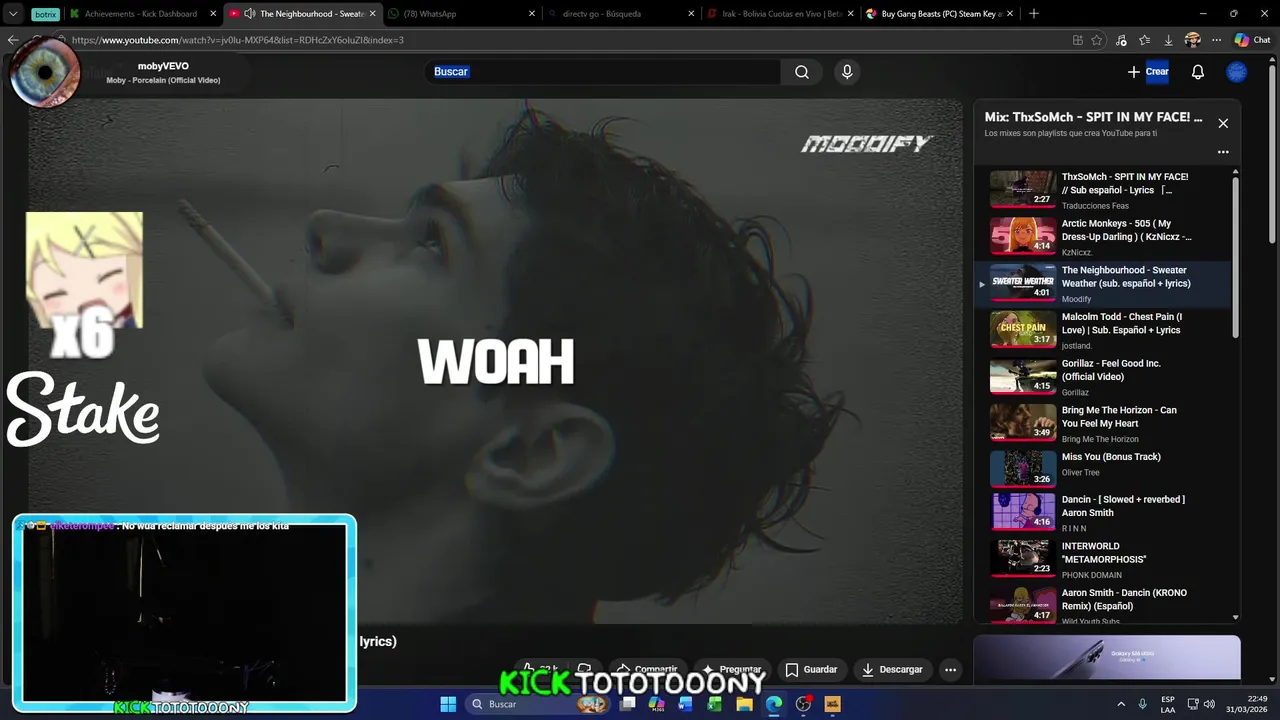Open Edge settings and more menu
1280x720 pixels.
(1216, 40)
